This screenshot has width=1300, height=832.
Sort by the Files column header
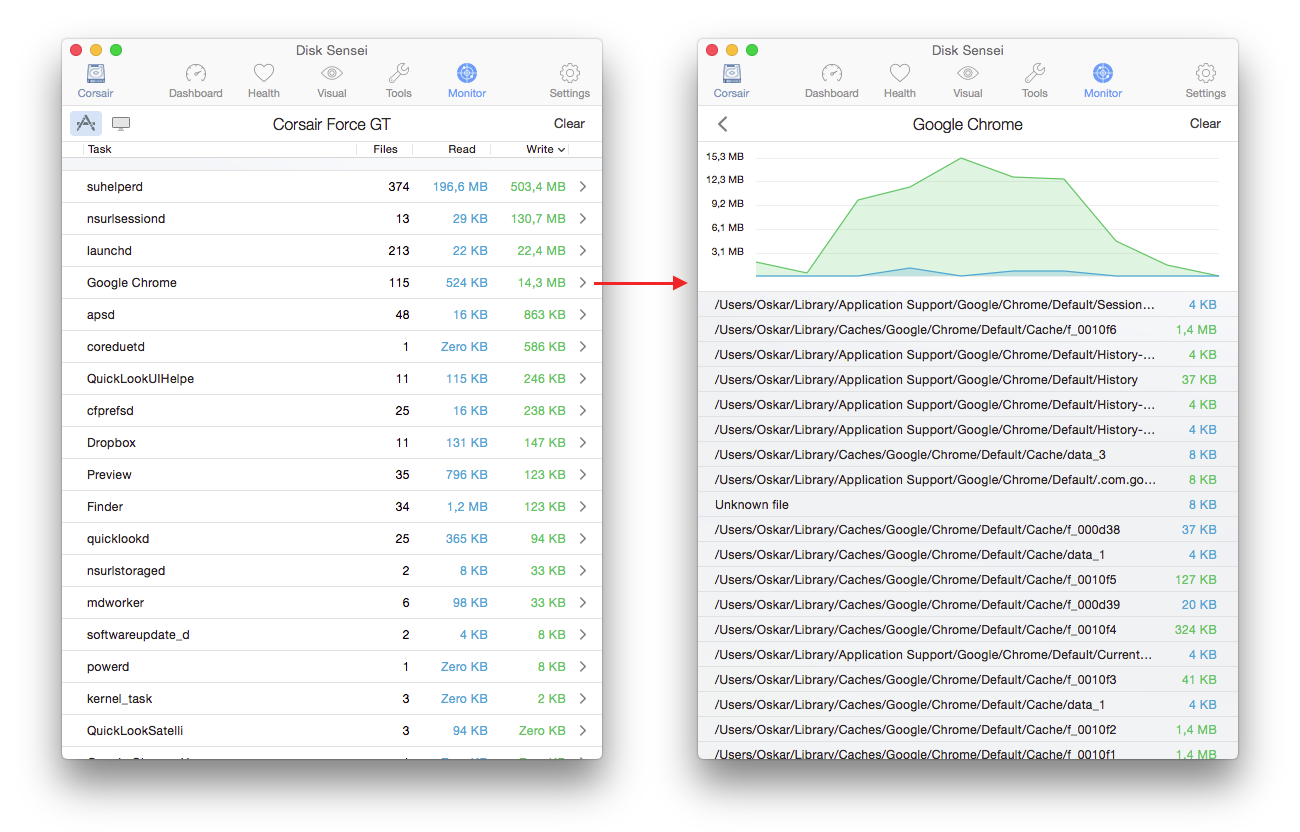tap(386, 149)
